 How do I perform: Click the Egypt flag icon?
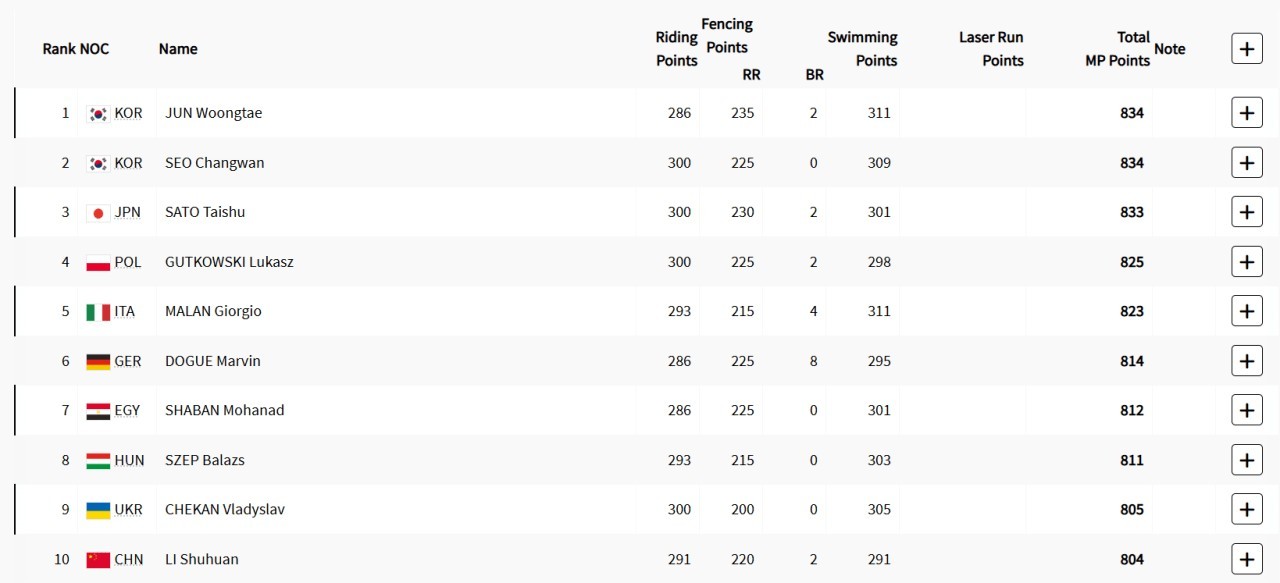click(x=98, y=411)
